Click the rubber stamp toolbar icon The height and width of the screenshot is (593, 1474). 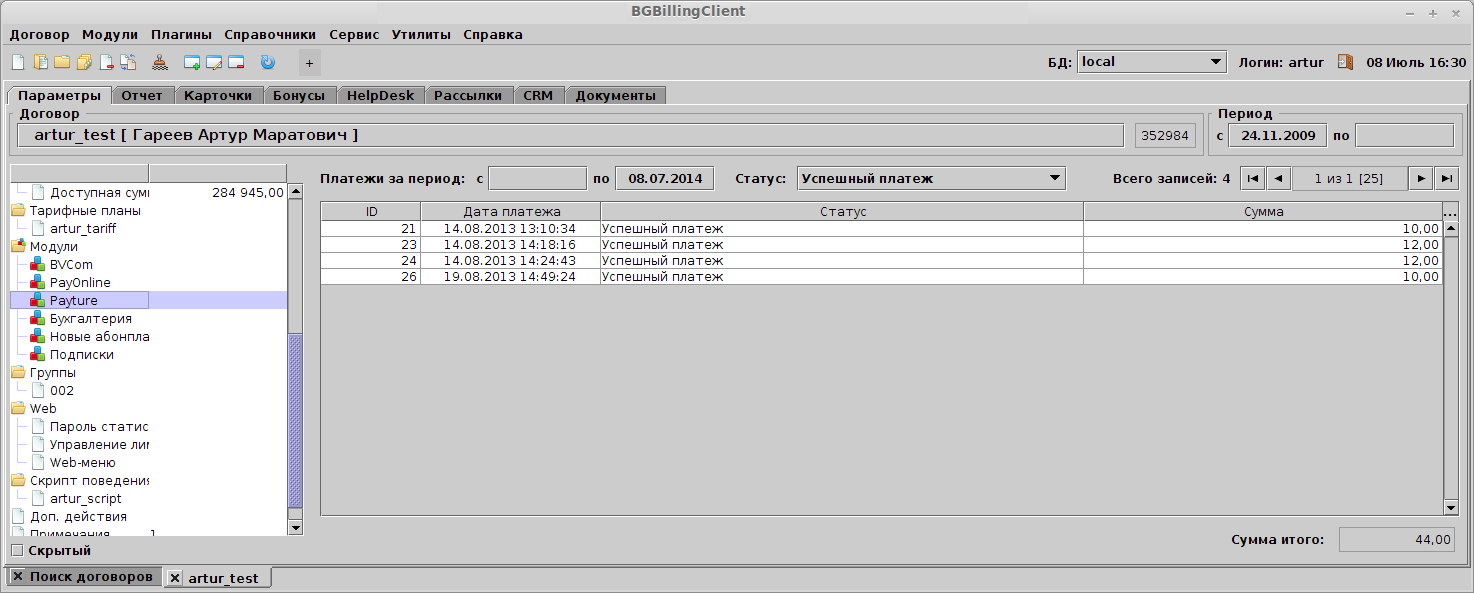[x=160, y=62]
